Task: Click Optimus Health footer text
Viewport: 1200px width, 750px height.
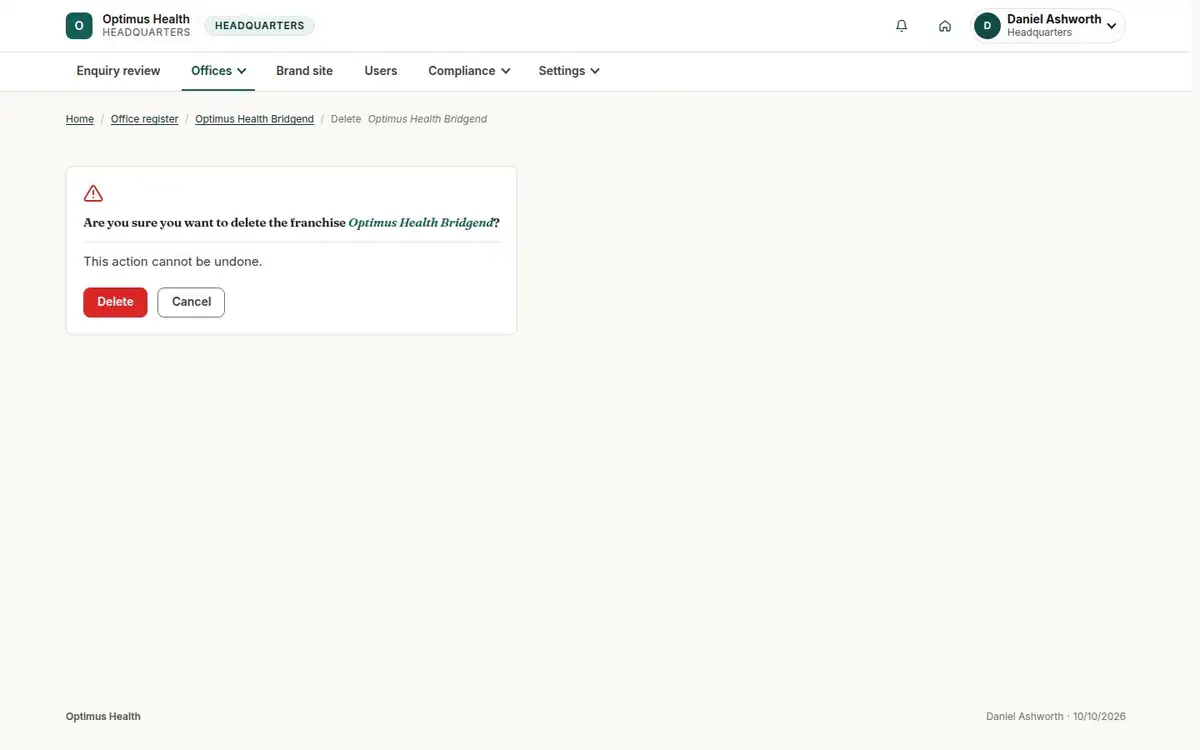Action: [x=103, y=716]
